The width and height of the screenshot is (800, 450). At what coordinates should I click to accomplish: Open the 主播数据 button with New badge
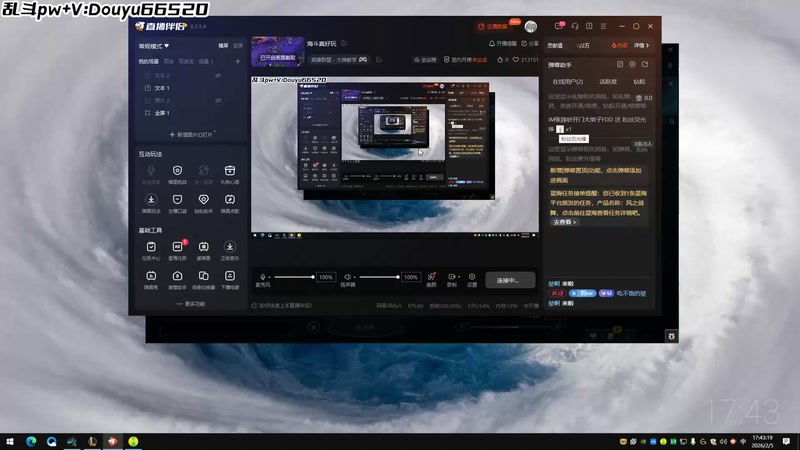pos(493,27)
